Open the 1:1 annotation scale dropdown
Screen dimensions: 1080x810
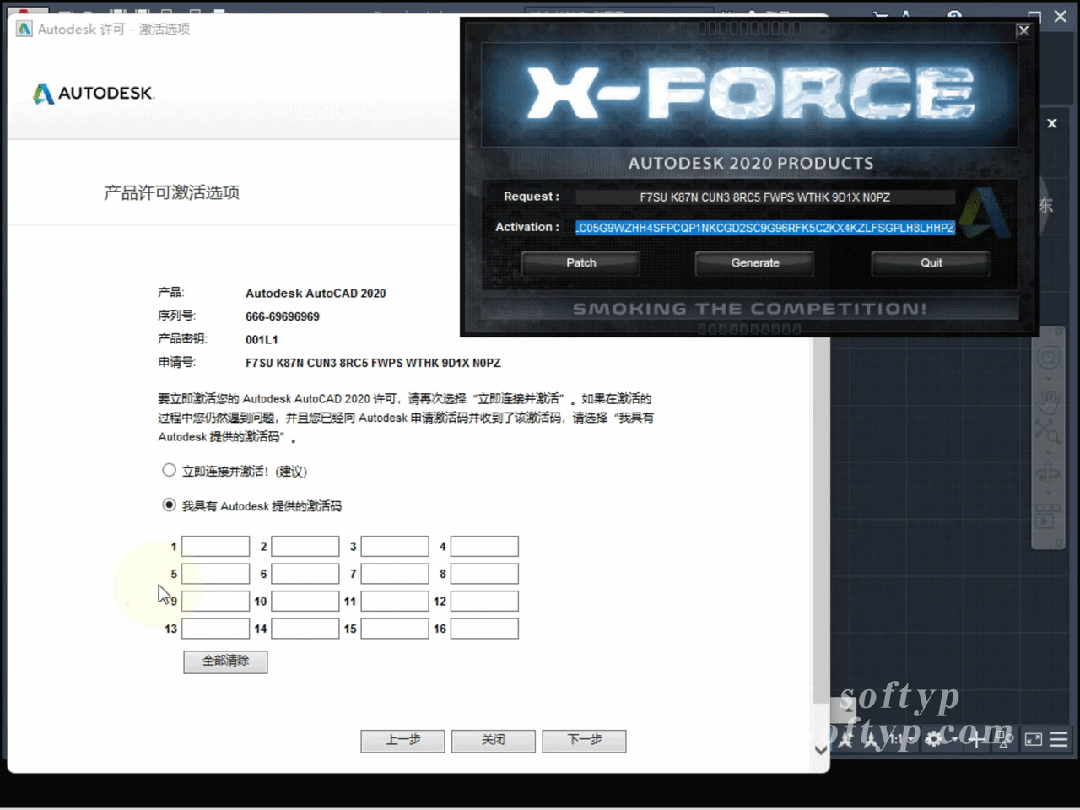[x=902, y=739]
